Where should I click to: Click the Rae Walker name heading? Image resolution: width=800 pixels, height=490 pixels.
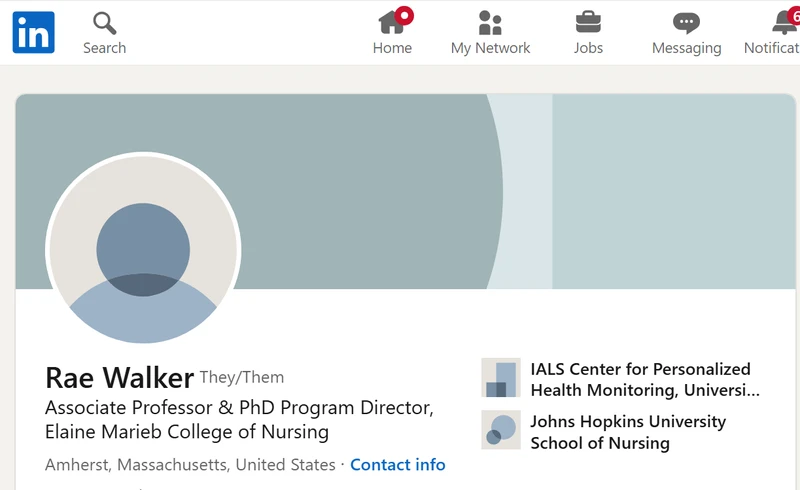coord(119,378)
